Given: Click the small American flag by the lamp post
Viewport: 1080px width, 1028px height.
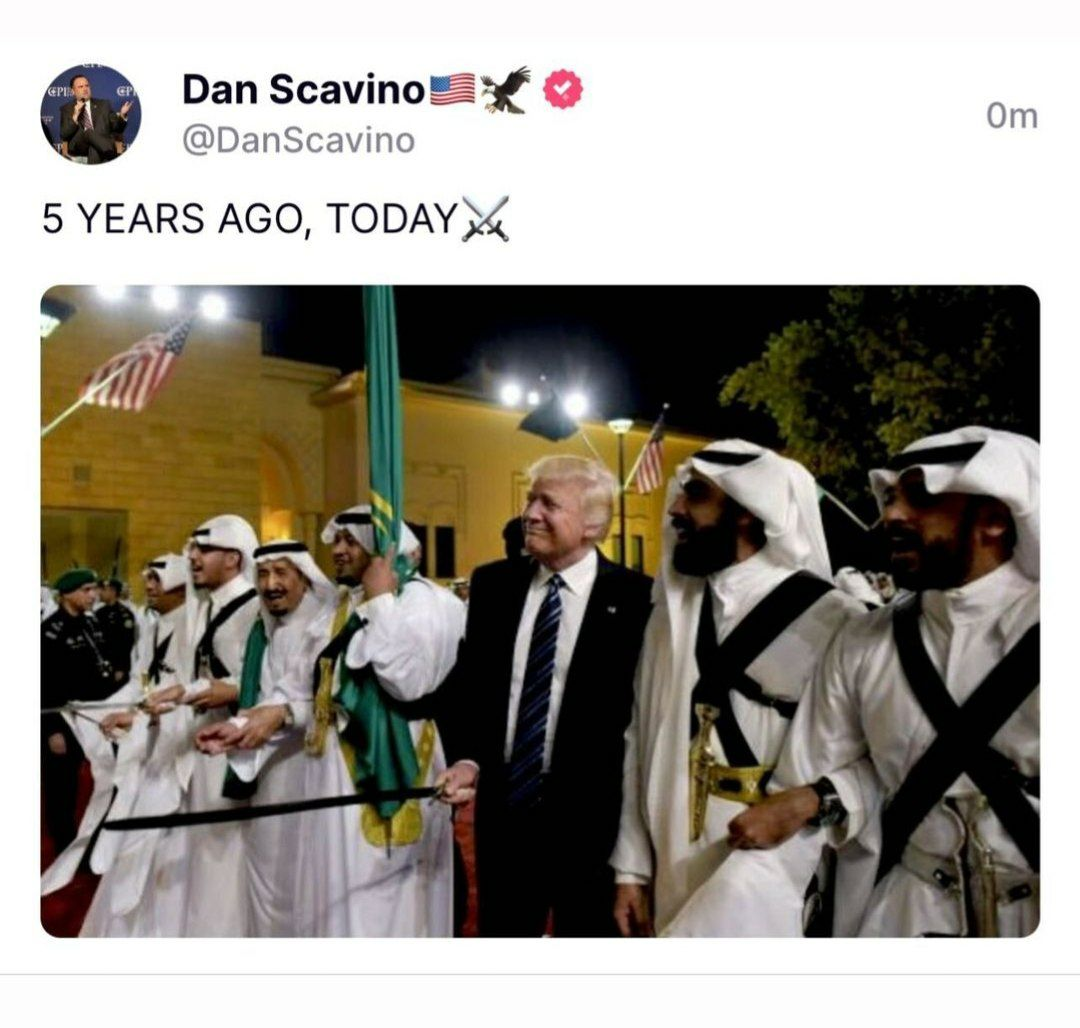Looking at the screenshot, I should click(650, 456).
